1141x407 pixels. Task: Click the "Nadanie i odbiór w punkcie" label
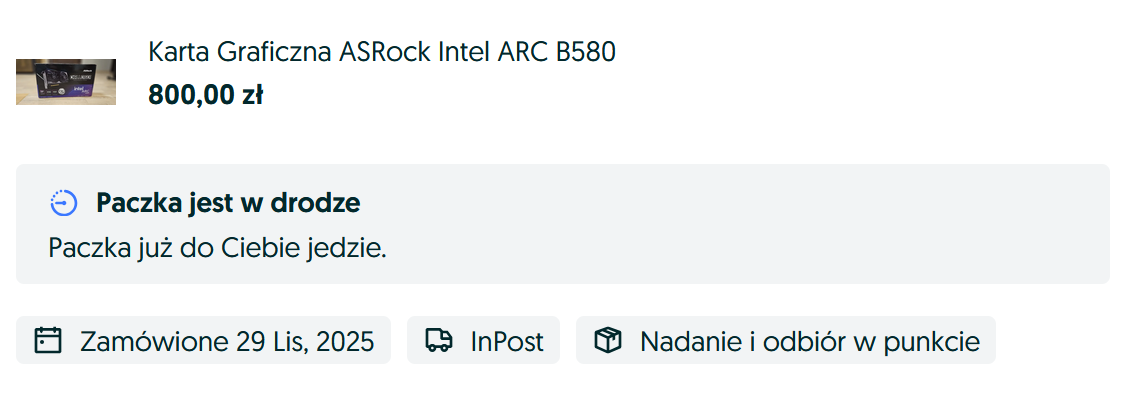[809, 341]
